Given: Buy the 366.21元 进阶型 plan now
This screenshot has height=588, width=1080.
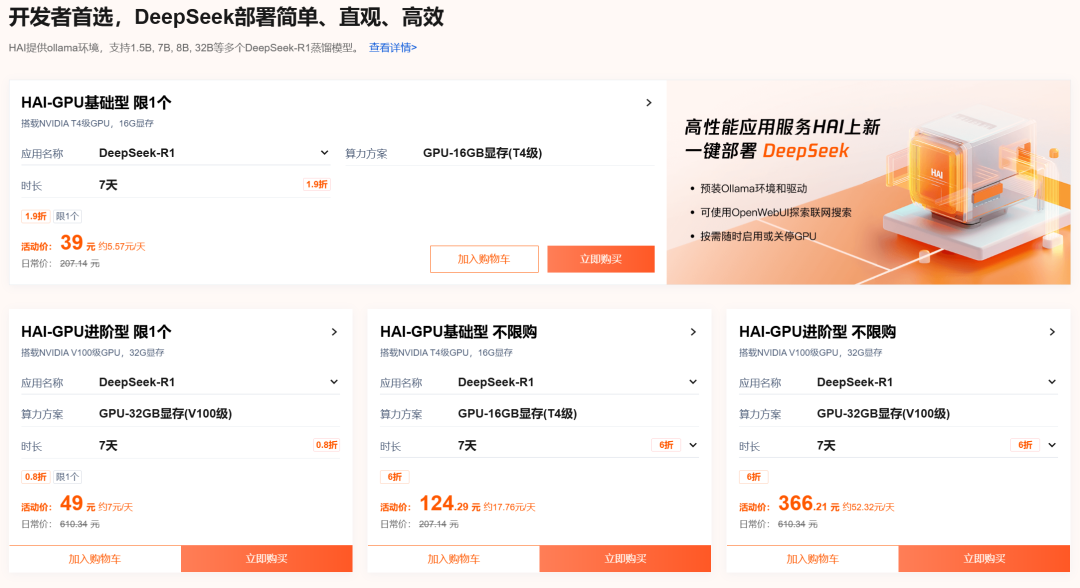Looking at the screenshot, I should tap(984, 559).
